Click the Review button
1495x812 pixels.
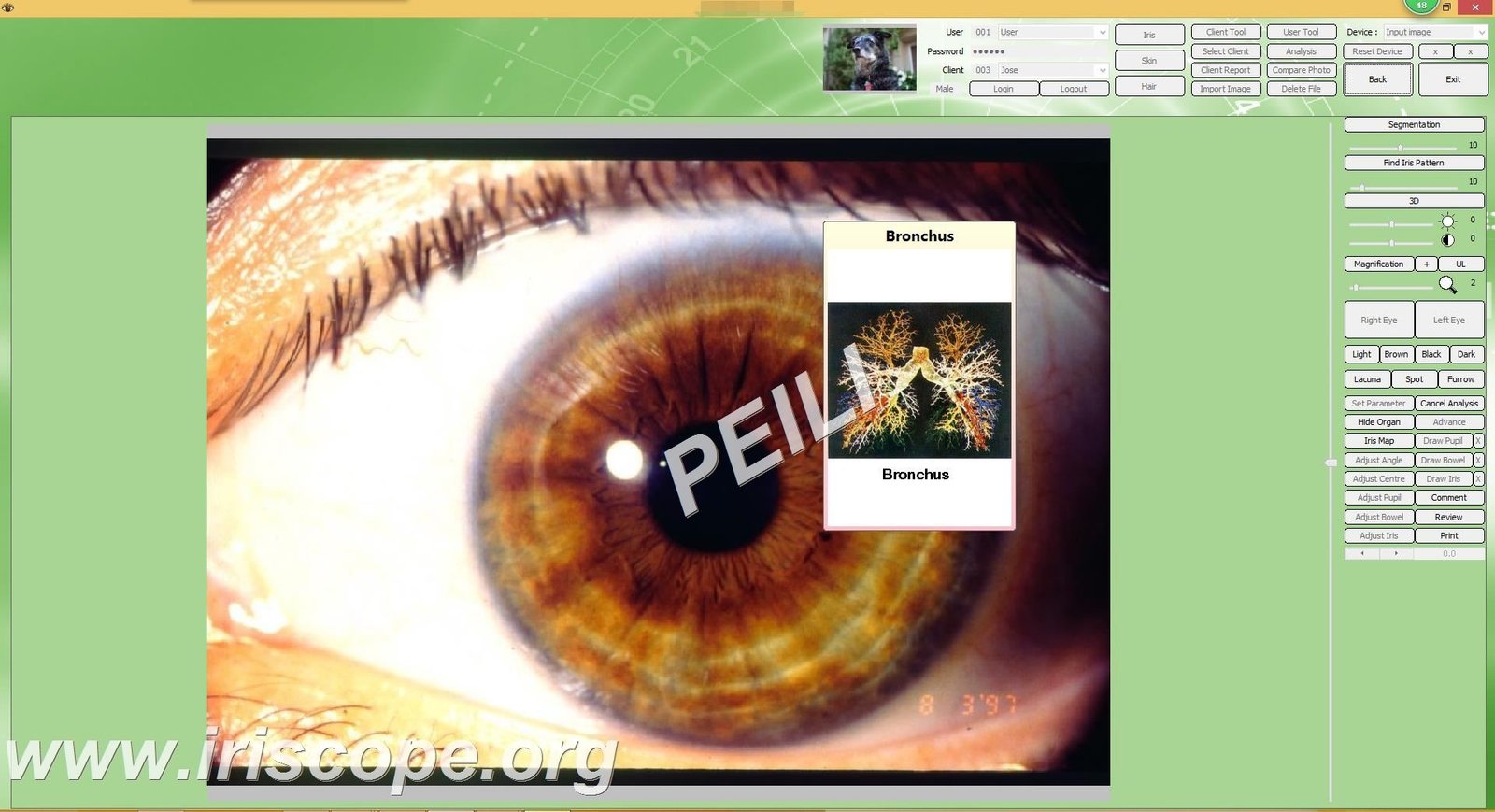click(x=1449, y=517)
